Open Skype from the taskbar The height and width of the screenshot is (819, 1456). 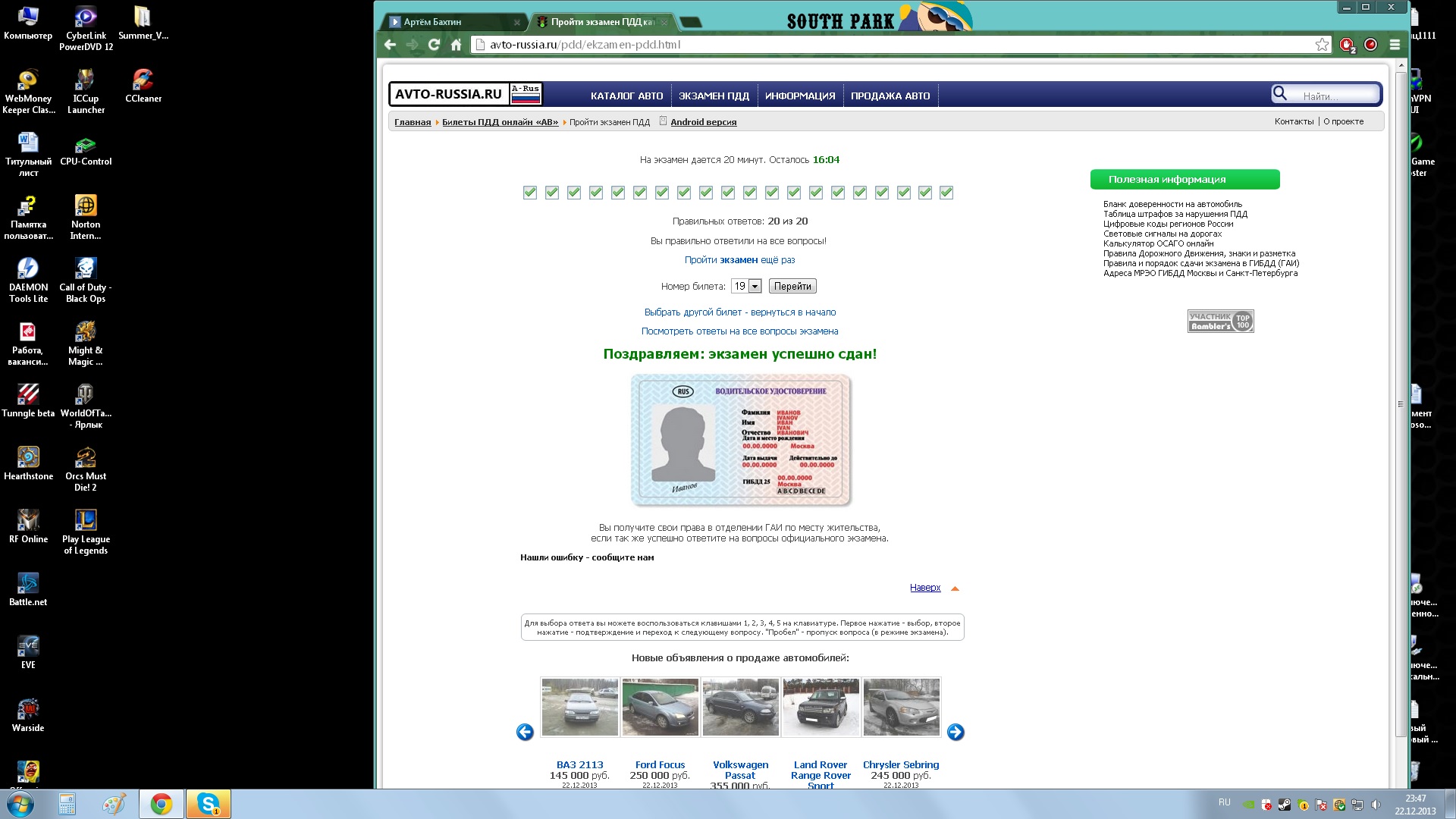(208, 804)
